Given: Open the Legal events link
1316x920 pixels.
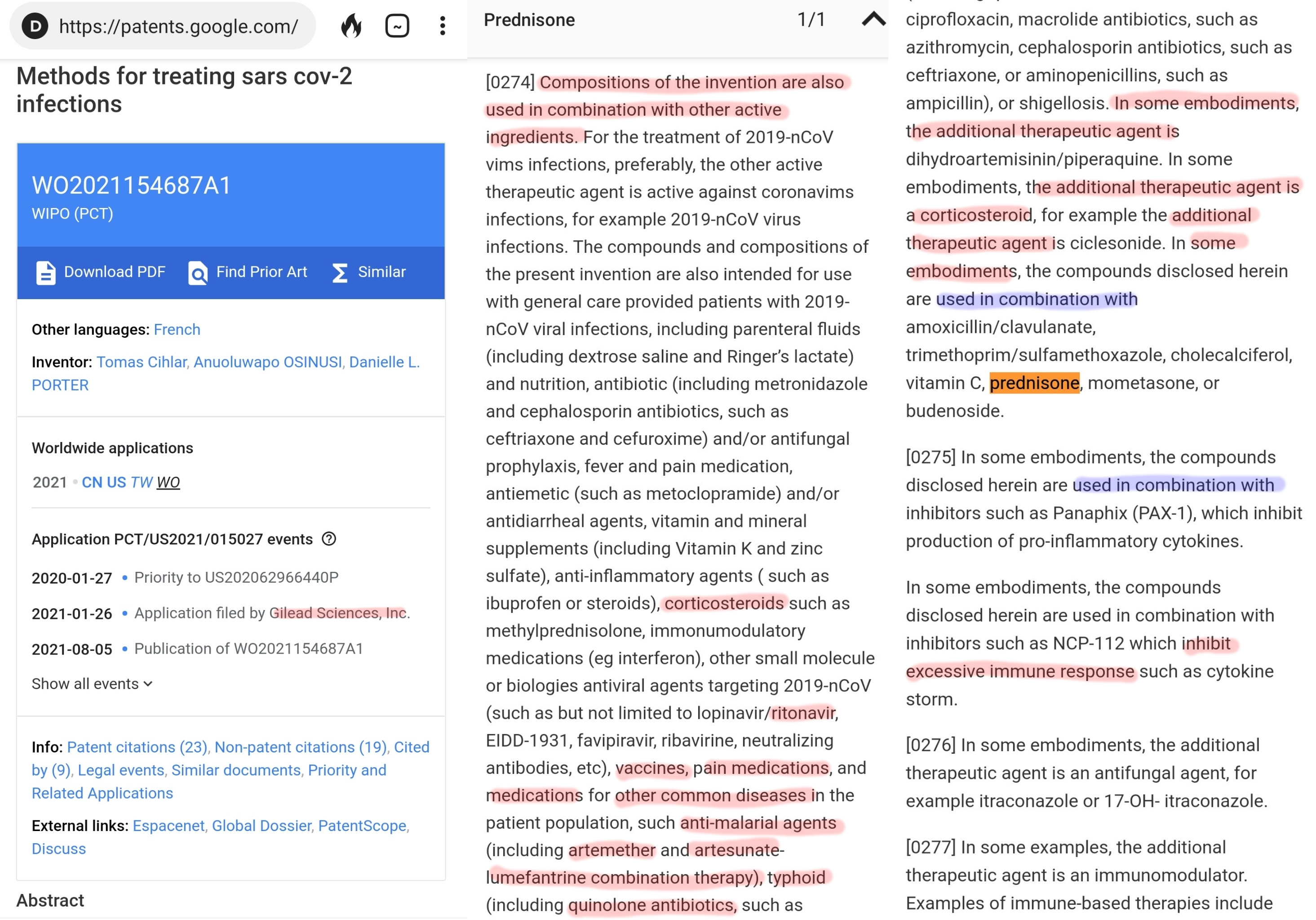Looking at the screenshot, I should click(121, 770).
